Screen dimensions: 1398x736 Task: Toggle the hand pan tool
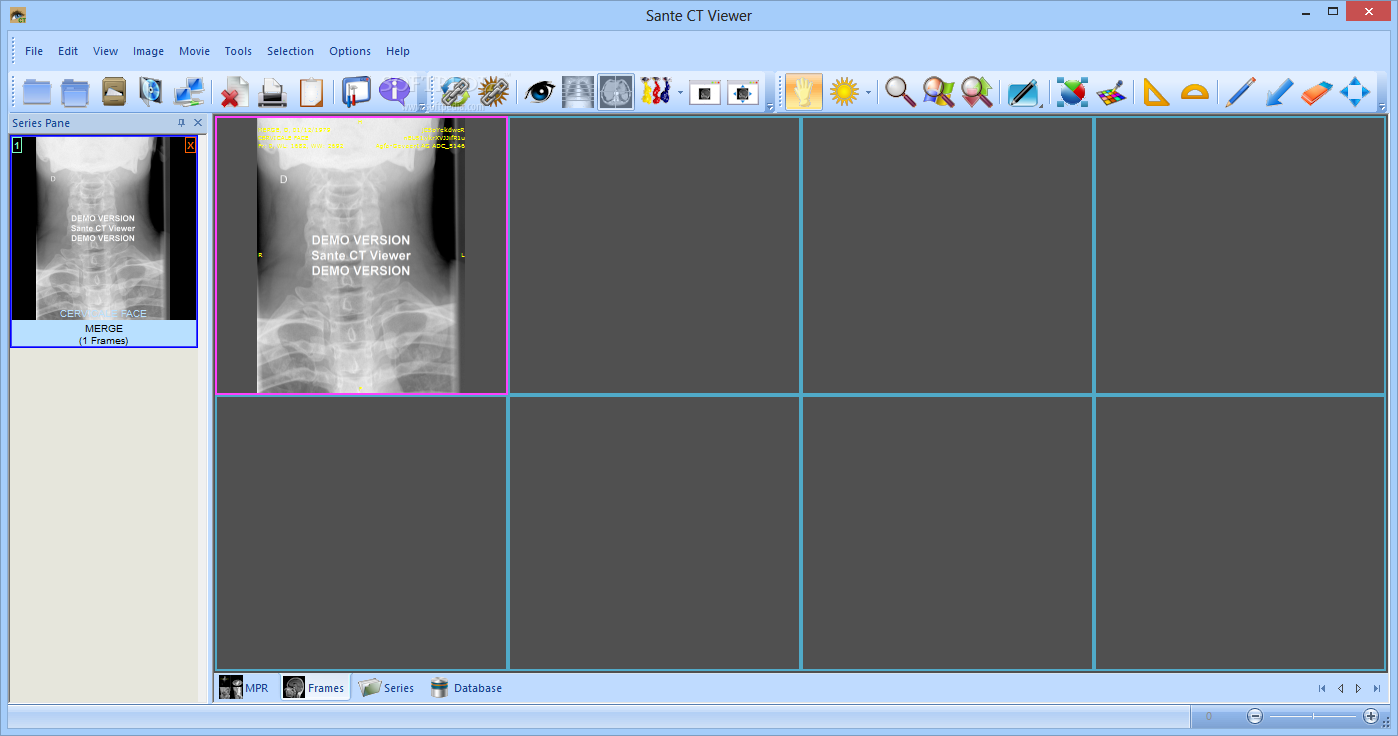(x=804, y=92)
